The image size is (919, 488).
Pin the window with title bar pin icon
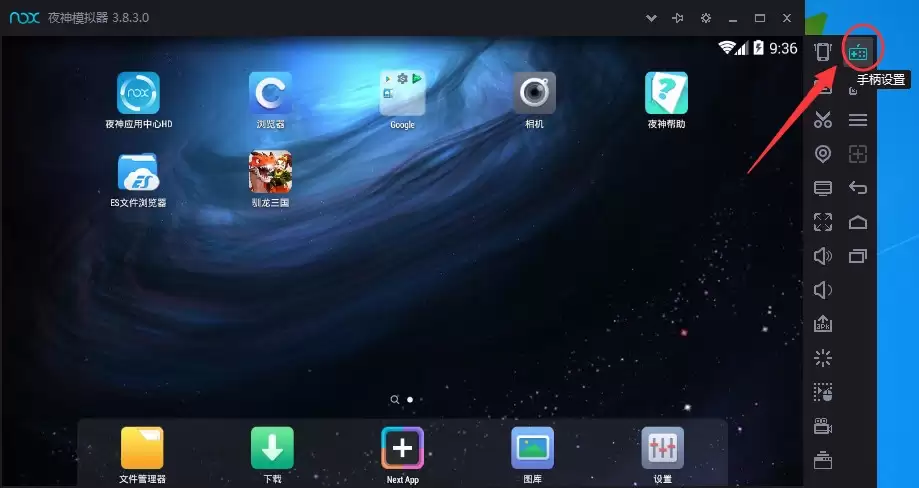[x=678, y=18]
